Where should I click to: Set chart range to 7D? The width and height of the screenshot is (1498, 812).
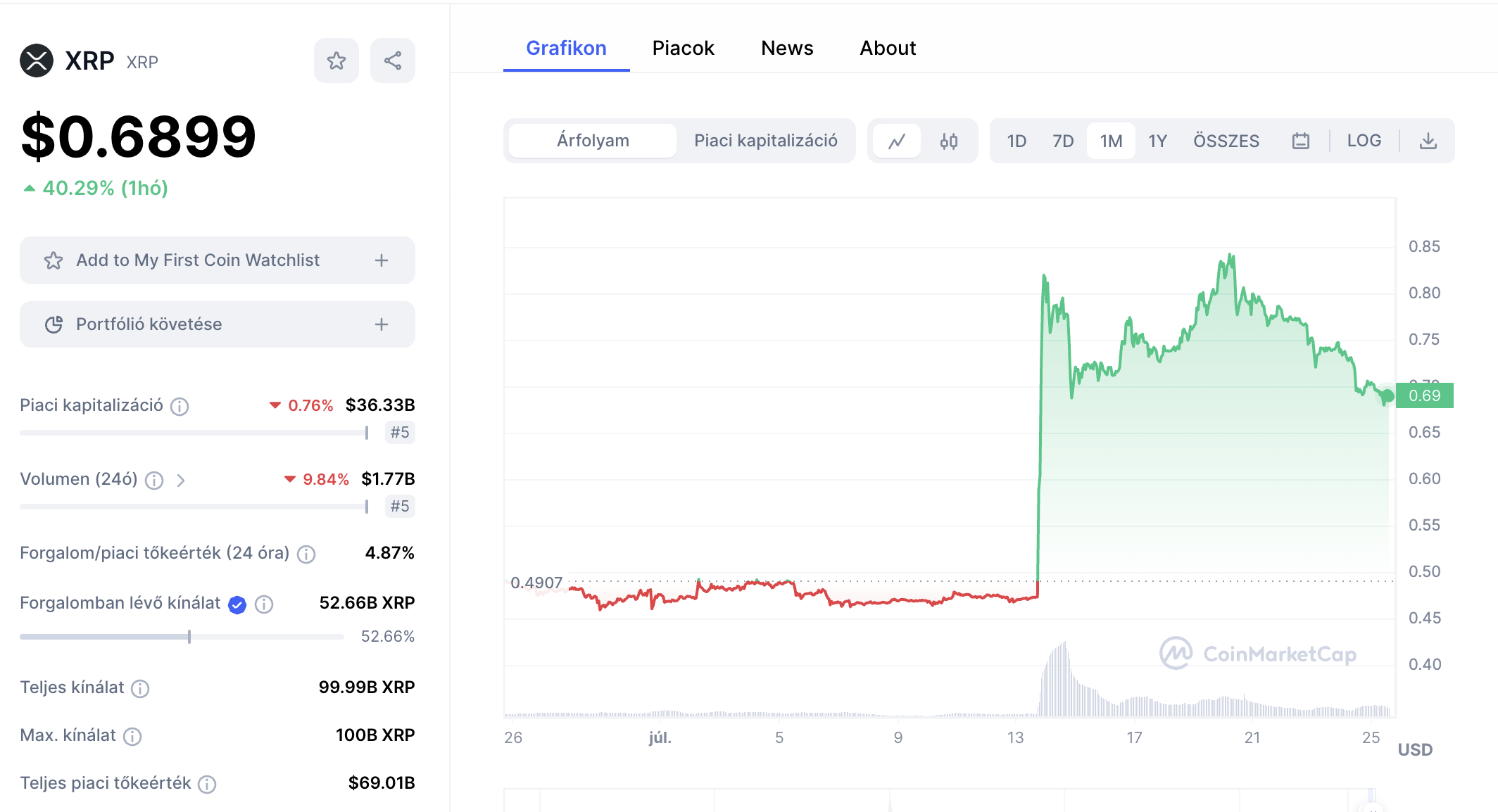1063,141
